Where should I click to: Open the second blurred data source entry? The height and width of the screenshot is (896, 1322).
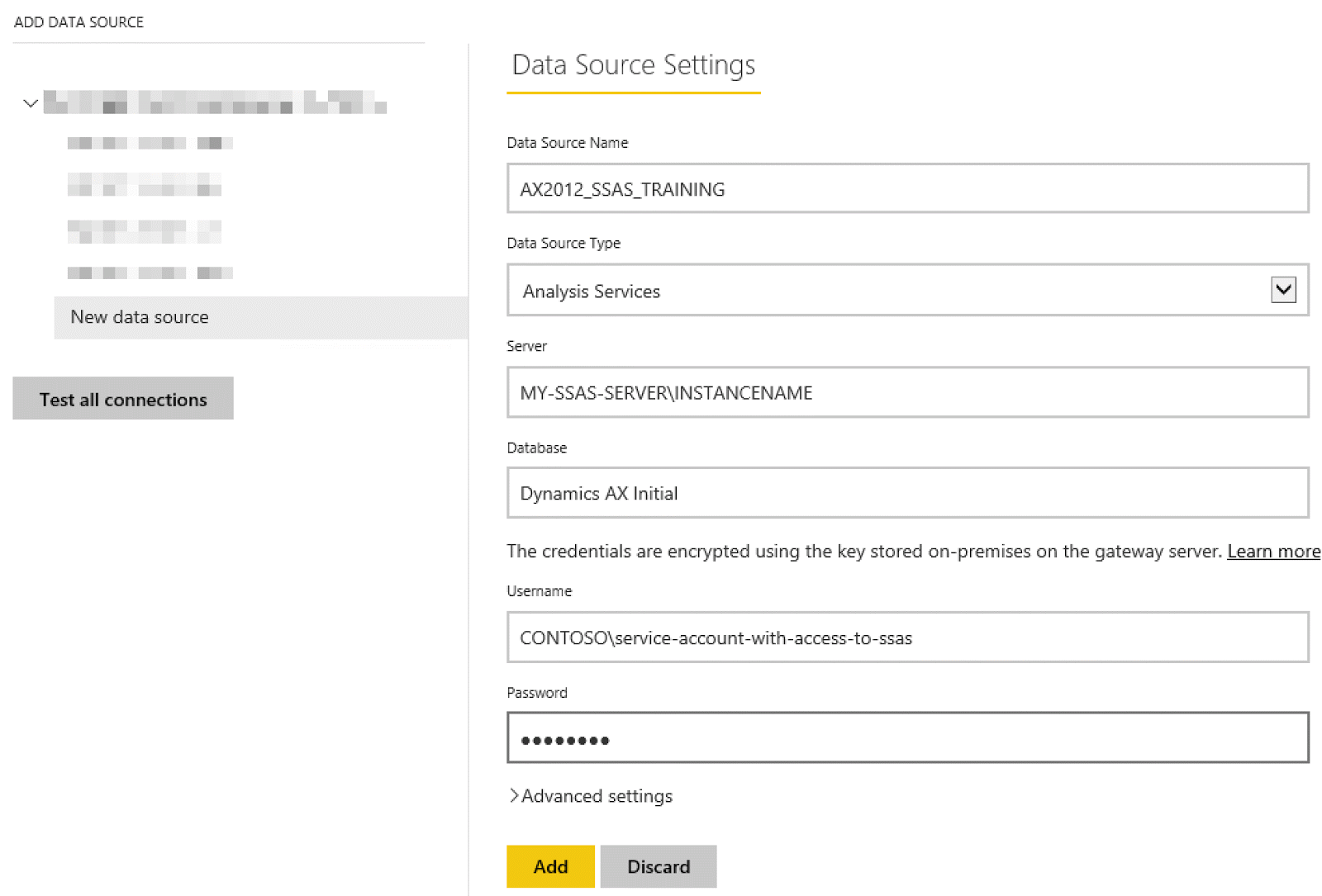[x=145, y=184]
